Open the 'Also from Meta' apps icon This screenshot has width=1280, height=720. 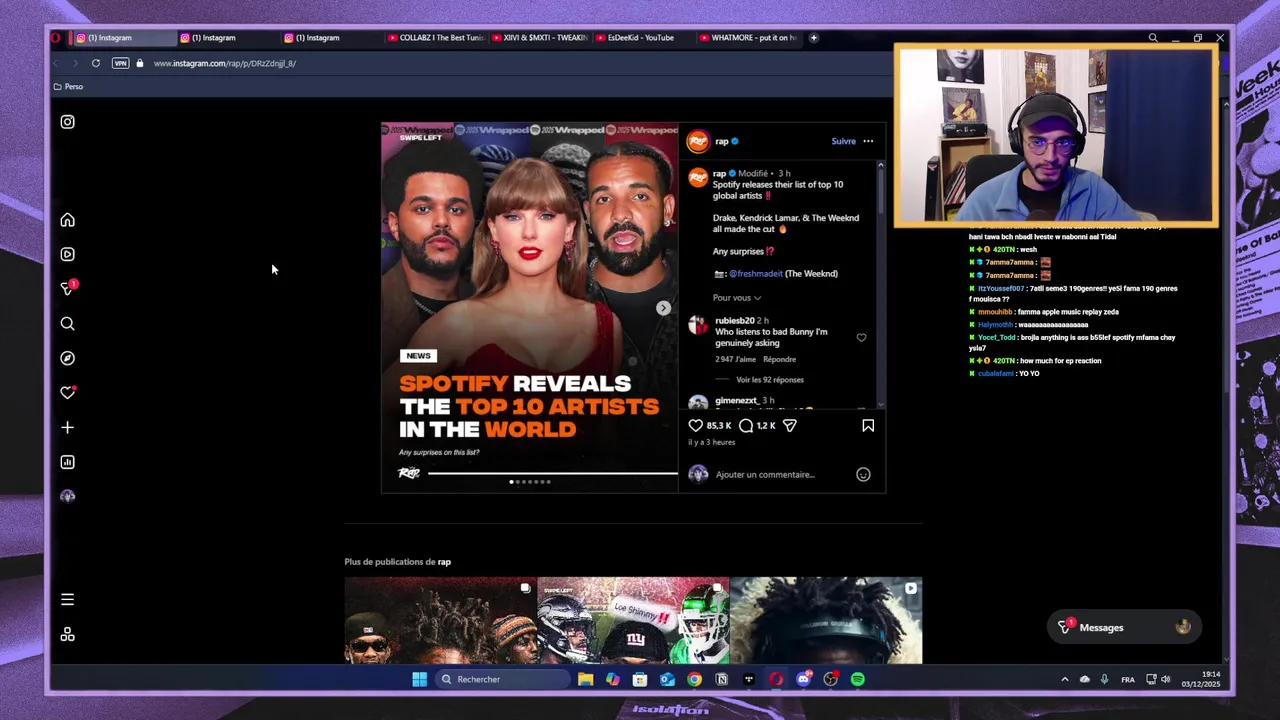67,635
